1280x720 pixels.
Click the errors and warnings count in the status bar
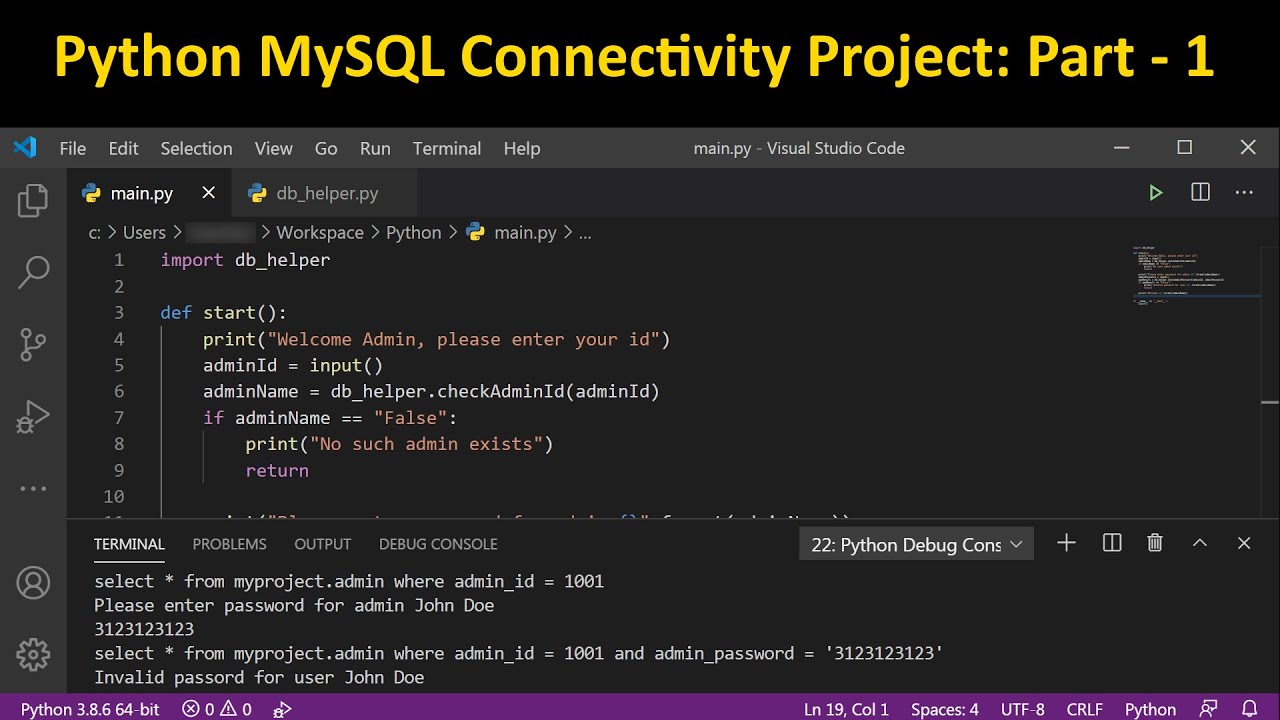pos(217,709)
